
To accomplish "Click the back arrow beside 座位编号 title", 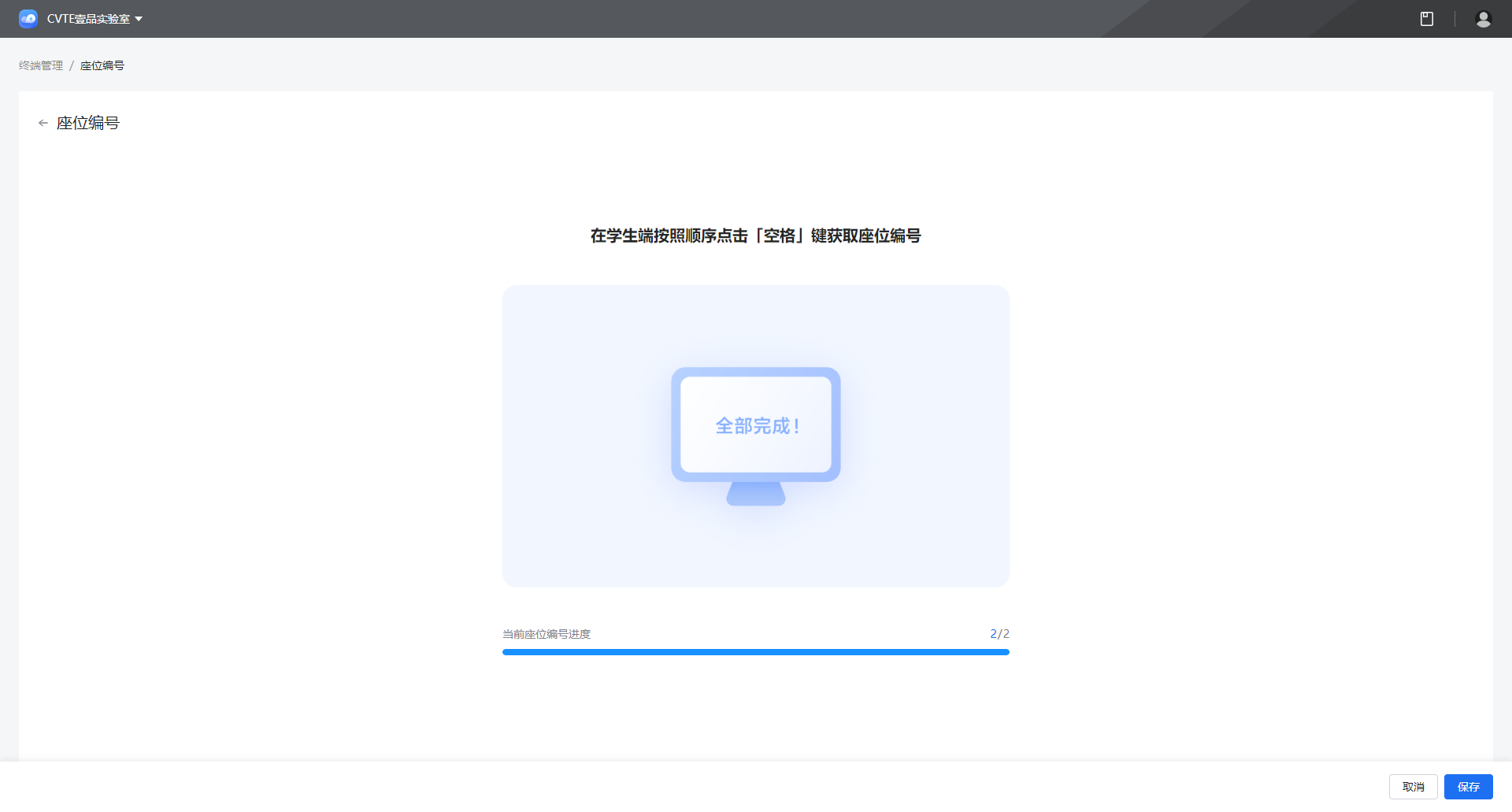I will click(43, 123).
